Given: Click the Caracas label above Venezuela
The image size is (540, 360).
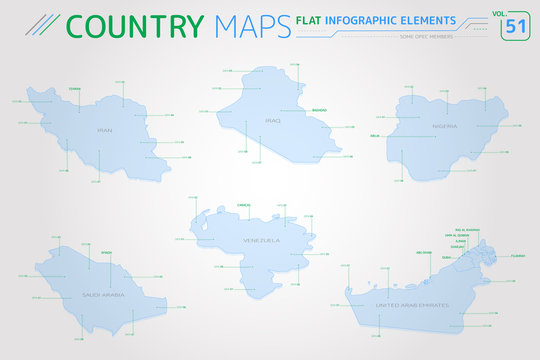Looking at the screenshot, I should tap(243, 205).
